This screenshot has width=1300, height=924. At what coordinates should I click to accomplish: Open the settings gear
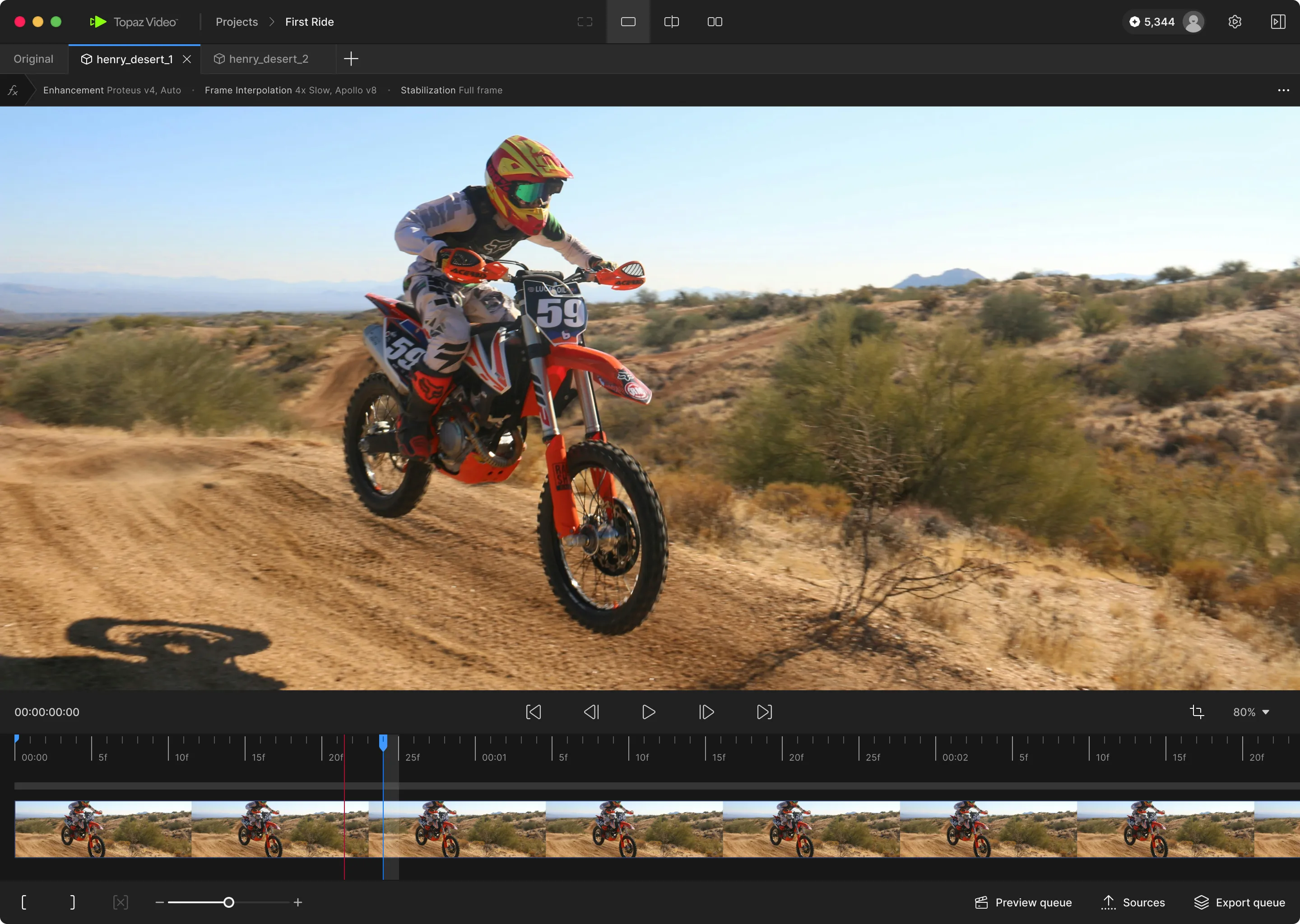pyautogui.click(x=1235, y=22)
